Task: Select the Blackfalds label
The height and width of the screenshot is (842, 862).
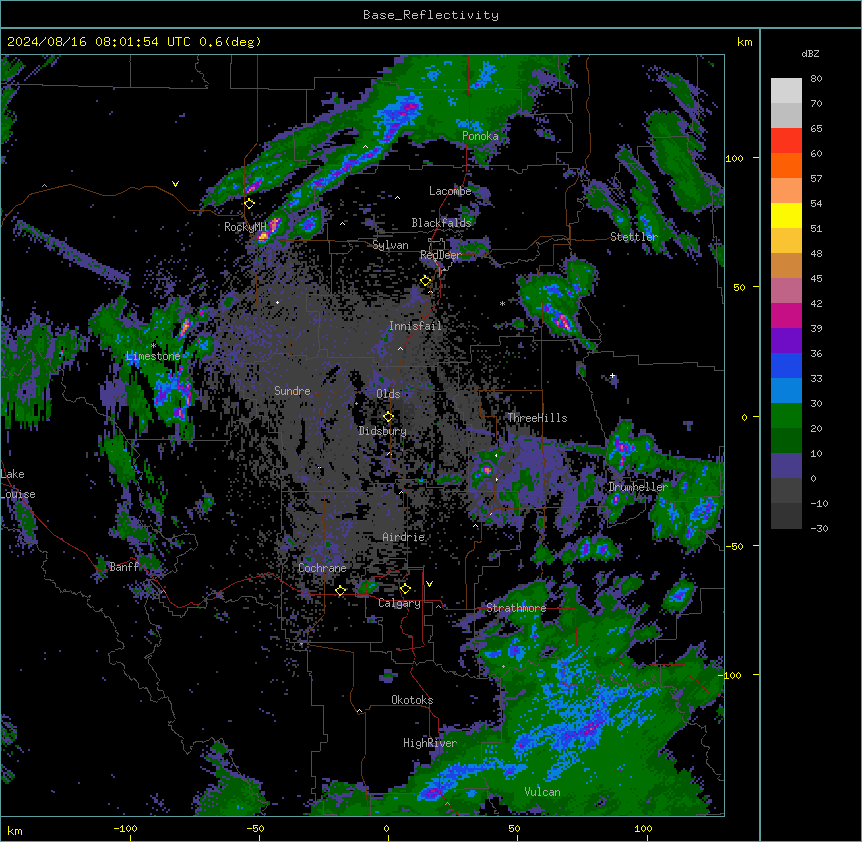Action: coord(441,223)
